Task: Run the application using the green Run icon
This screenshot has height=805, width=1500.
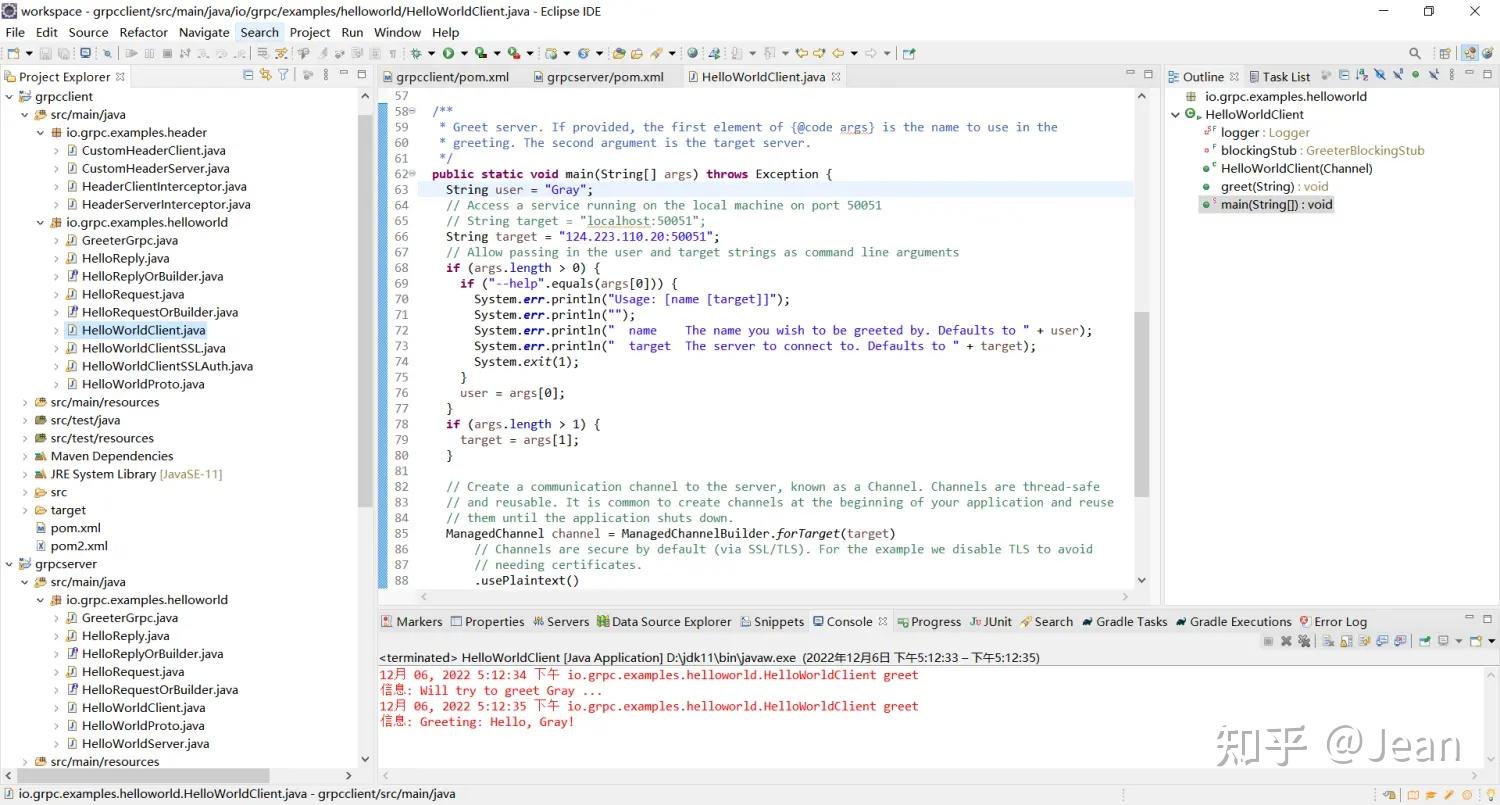Action: click(x=447, y=53)
